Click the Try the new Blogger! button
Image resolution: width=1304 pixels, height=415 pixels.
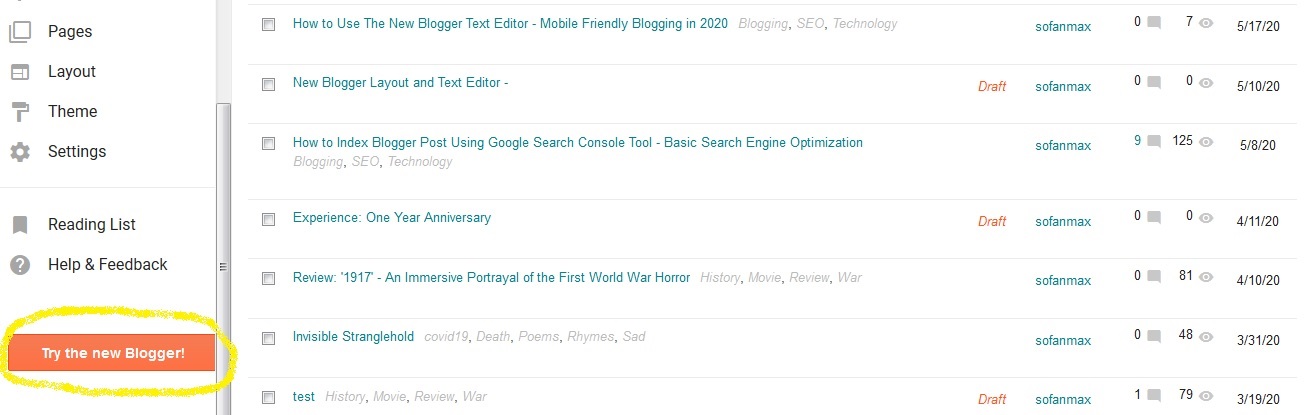[112, 354]
